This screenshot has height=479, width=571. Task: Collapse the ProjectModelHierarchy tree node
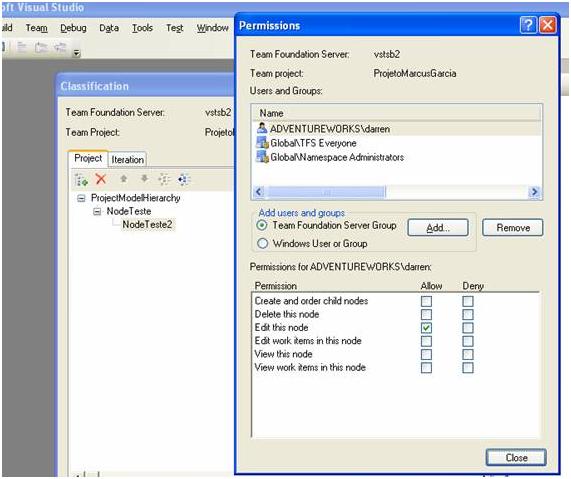tap(82, 198)
